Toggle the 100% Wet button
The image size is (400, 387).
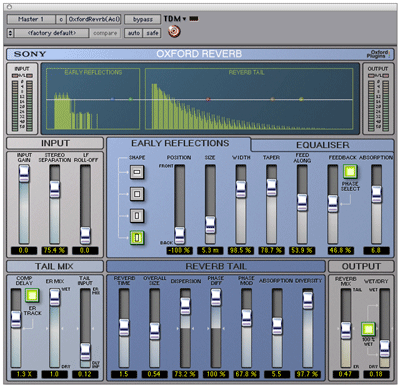click(x=368, y=329)
